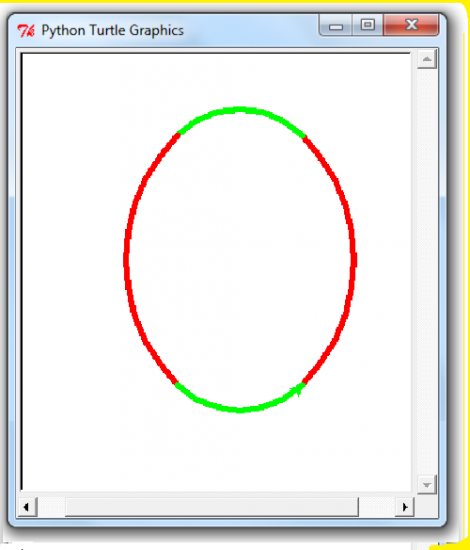This screenshot has height=550, width=470.
Task: Click the horizontal scrollbar thumb
Action: (212, 507)
